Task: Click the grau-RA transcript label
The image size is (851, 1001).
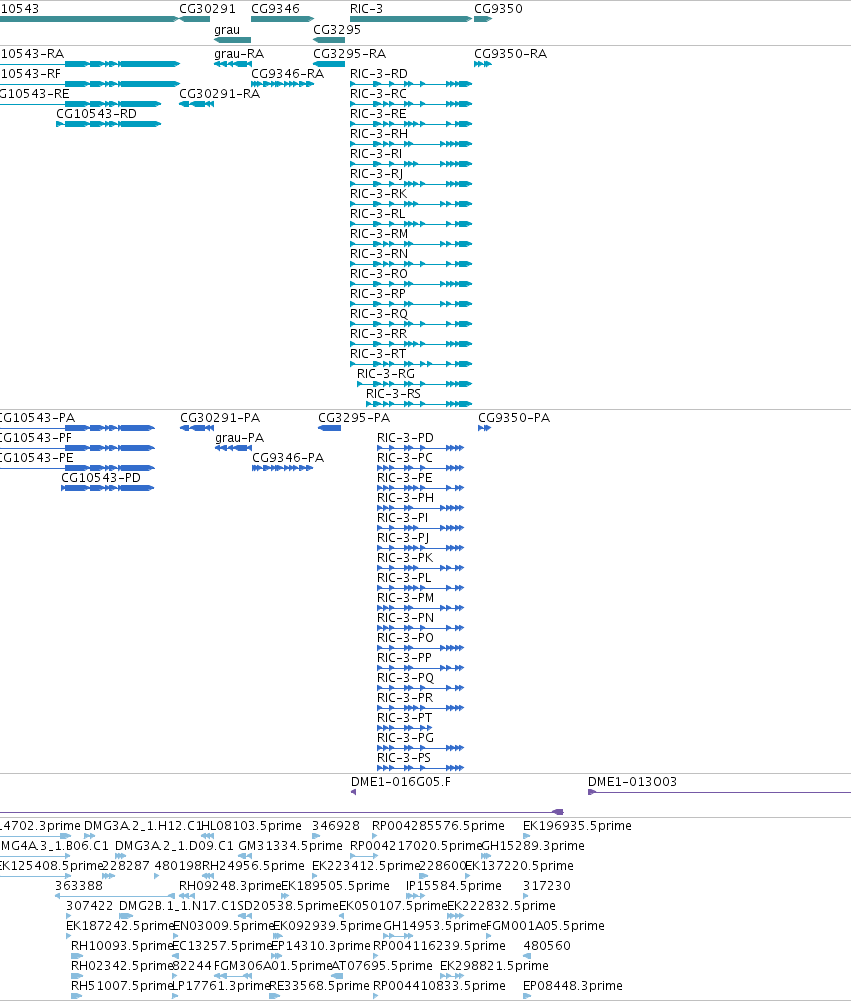Action: pos(239,54)
